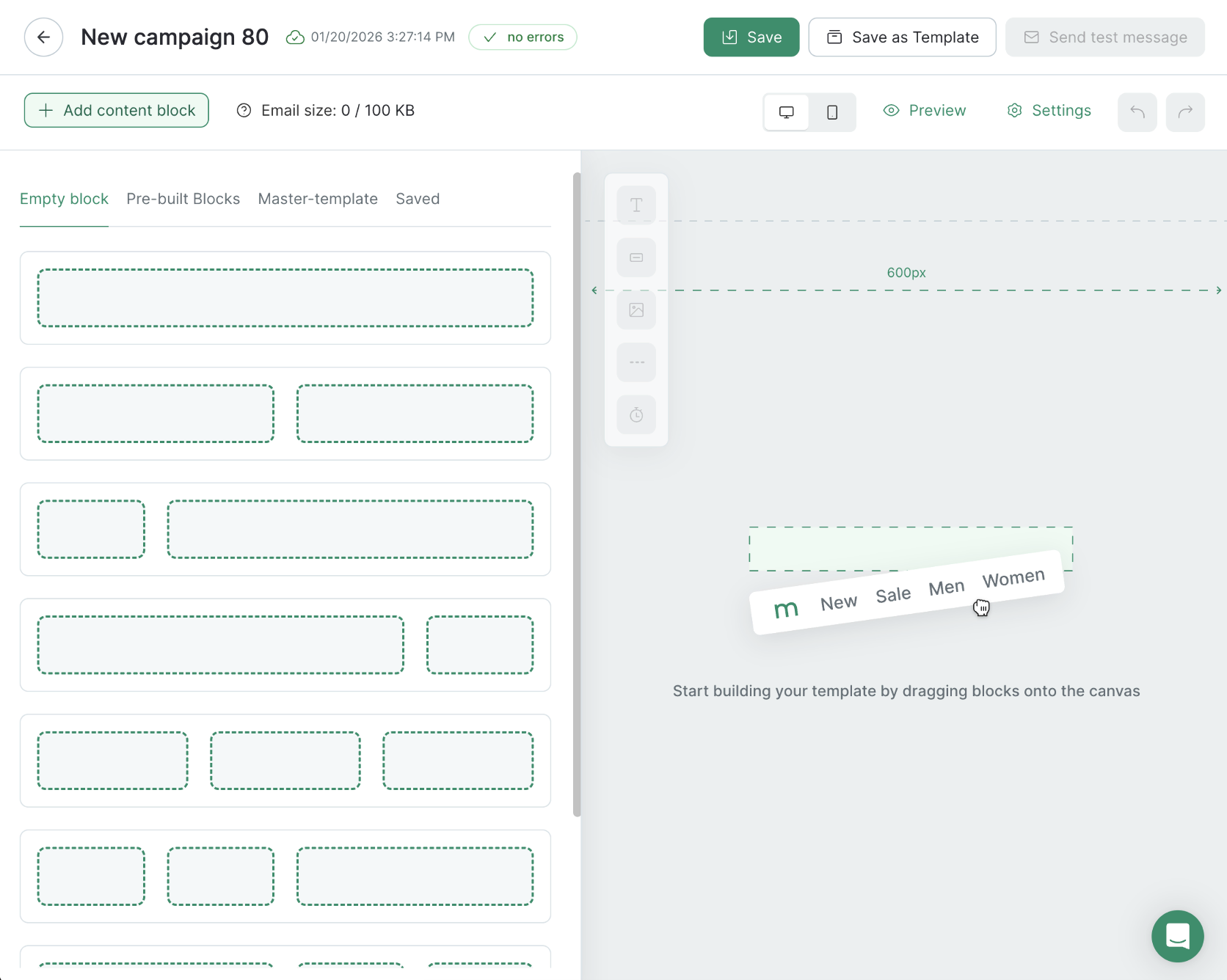Switch to desktop preview mode

pos(786,112)
